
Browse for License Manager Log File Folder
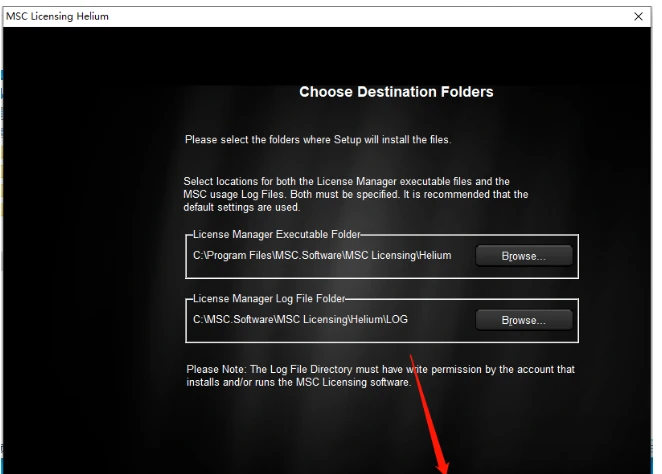point(524,320)
